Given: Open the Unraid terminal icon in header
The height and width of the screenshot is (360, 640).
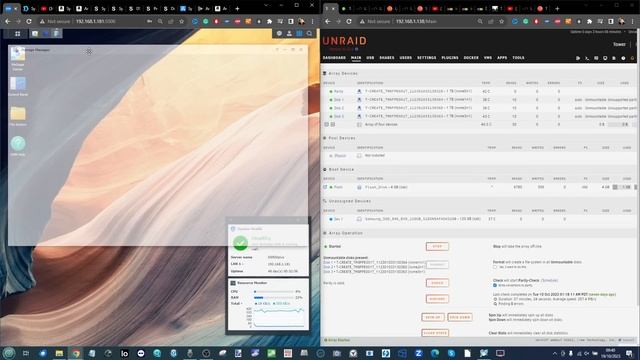Looking at the screenshot, I should (x=587, y=58).
